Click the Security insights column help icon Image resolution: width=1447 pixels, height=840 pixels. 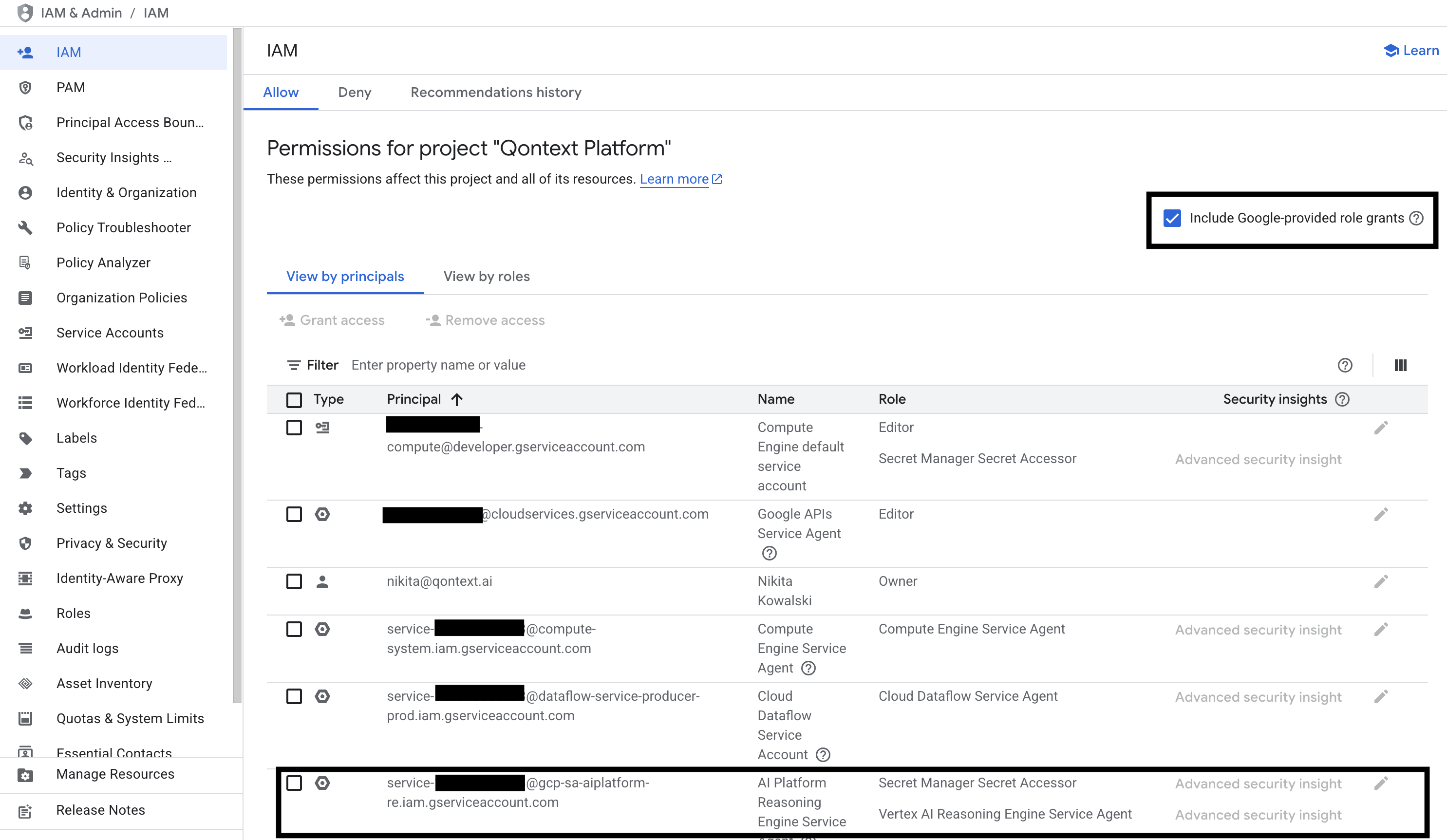click(1342, 399)
